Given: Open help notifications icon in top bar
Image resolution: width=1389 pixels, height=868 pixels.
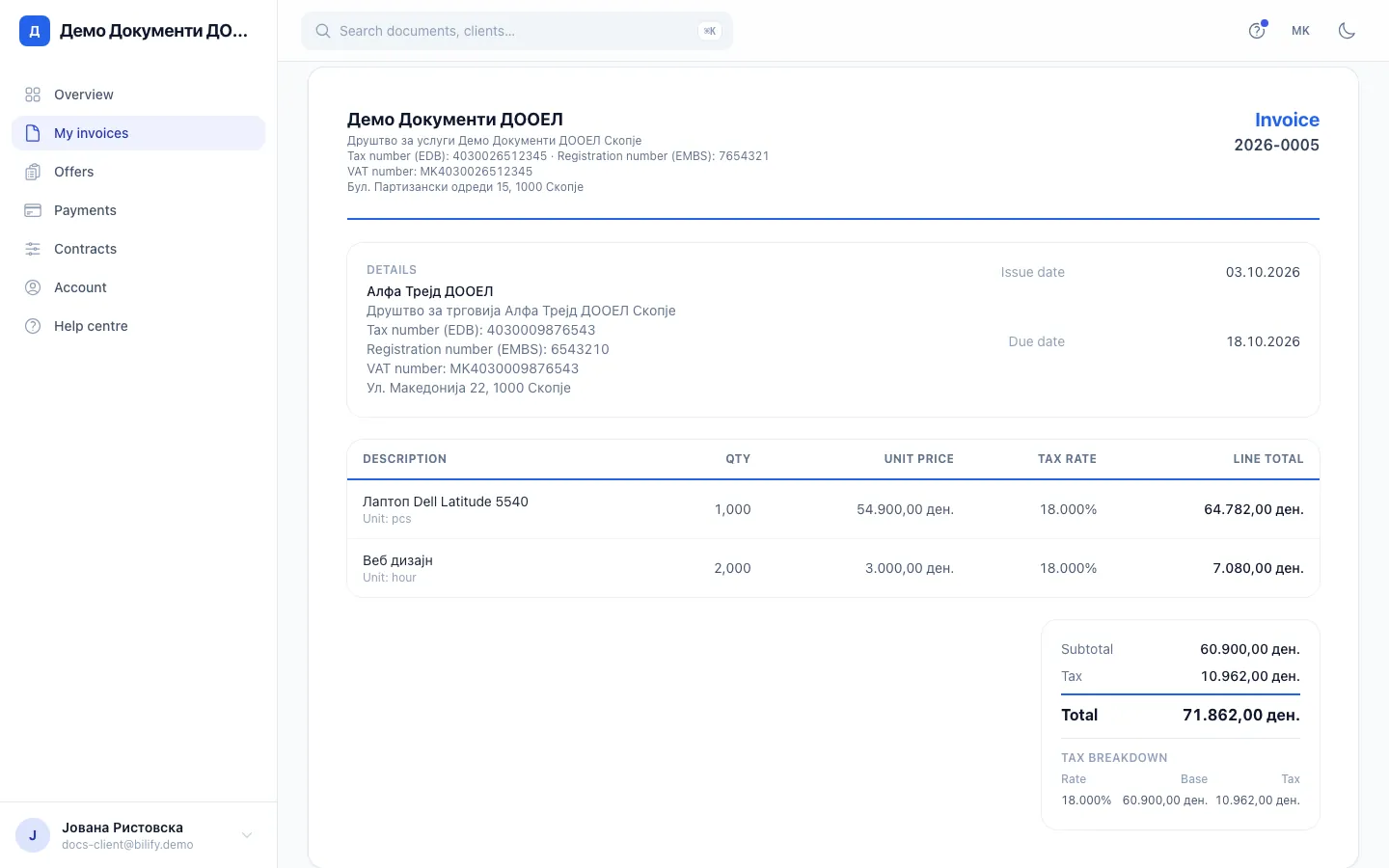Looking at the screenshot, I should tap(1257, 31).
